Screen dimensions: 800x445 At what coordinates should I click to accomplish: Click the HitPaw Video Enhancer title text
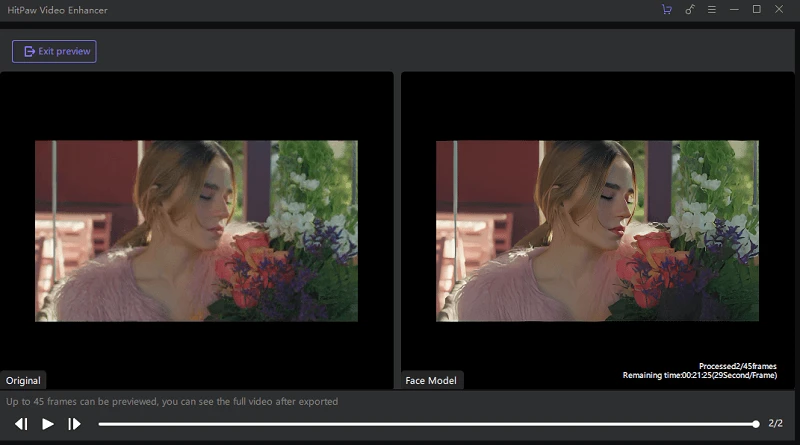(x=57, y=10)
